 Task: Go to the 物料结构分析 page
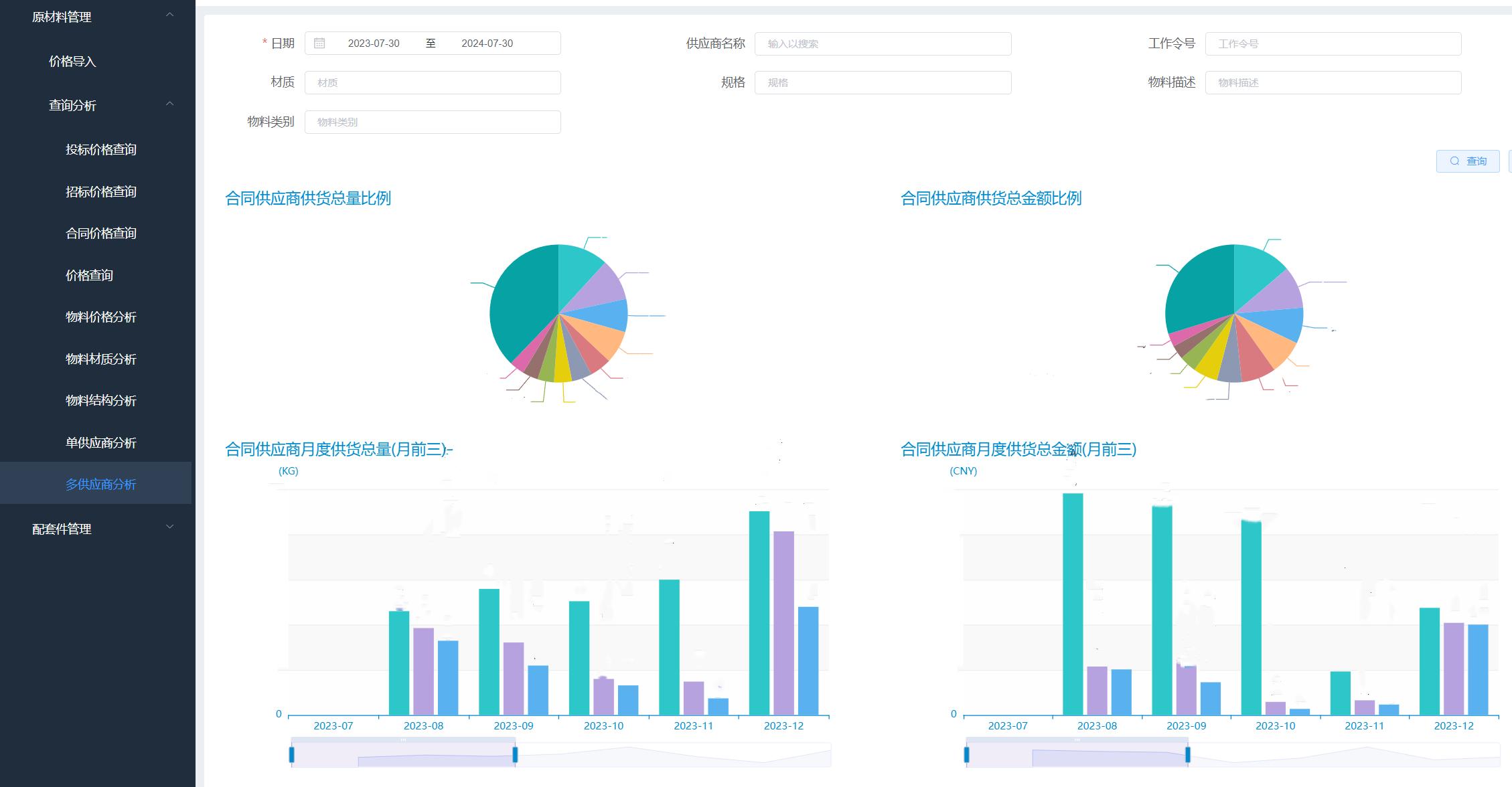pos(100,401)
